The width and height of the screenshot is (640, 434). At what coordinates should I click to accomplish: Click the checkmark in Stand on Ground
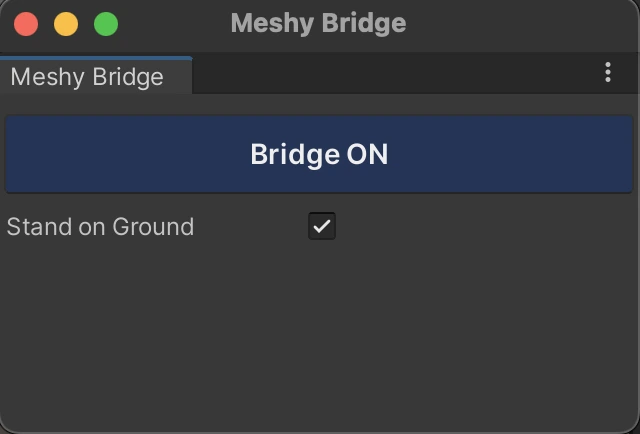(322, 226)
